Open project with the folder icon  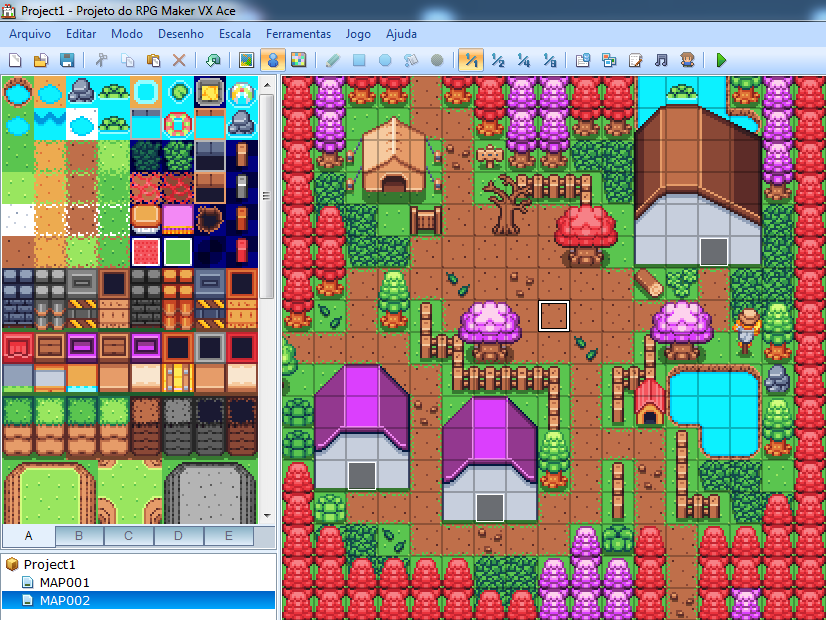(x=41, y=60)
